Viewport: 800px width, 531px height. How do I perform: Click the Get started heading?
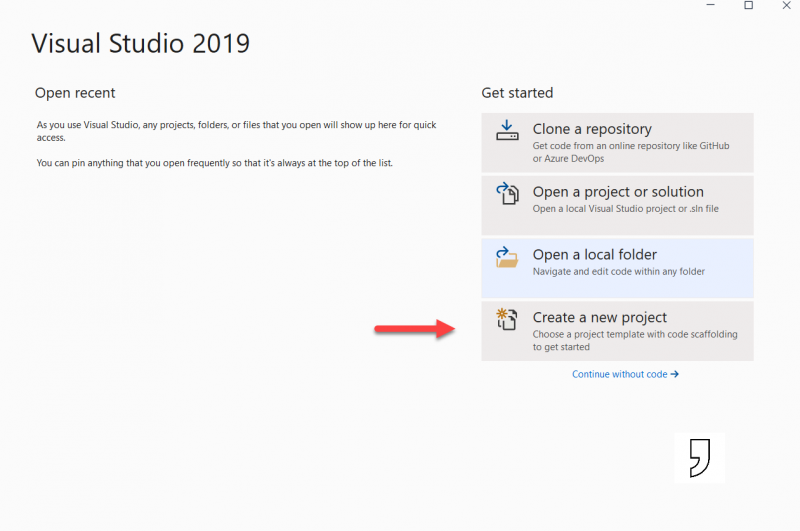point(517,93)
